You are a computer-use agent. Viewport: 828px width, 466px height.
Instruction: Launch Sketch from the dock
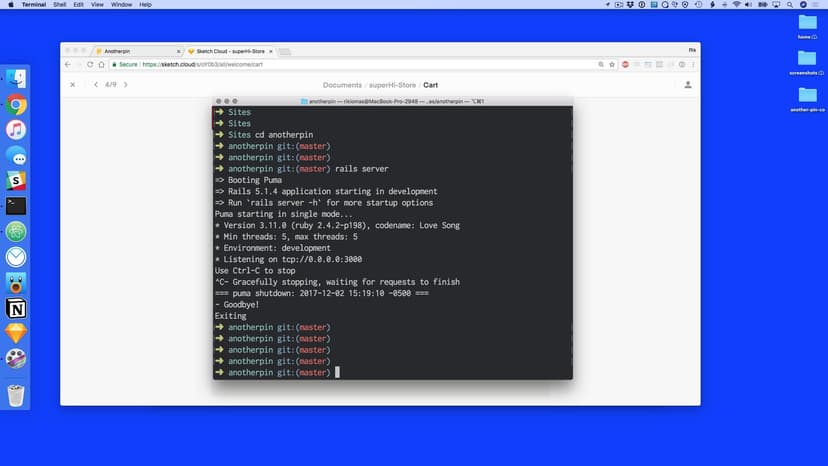[16, 333]
